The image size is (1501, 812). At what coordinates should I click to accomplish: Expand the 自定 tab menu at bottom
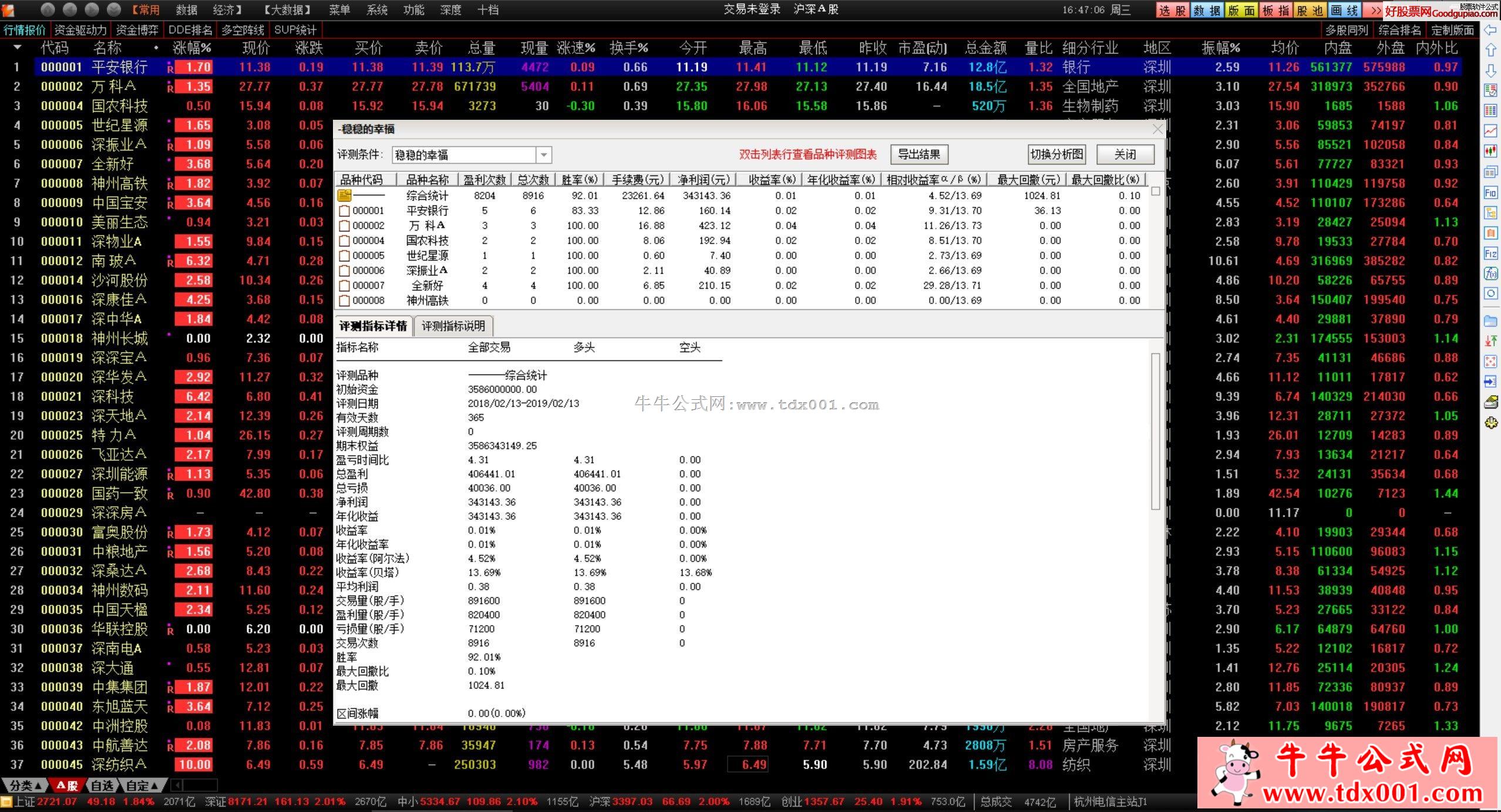click(142, 785)
